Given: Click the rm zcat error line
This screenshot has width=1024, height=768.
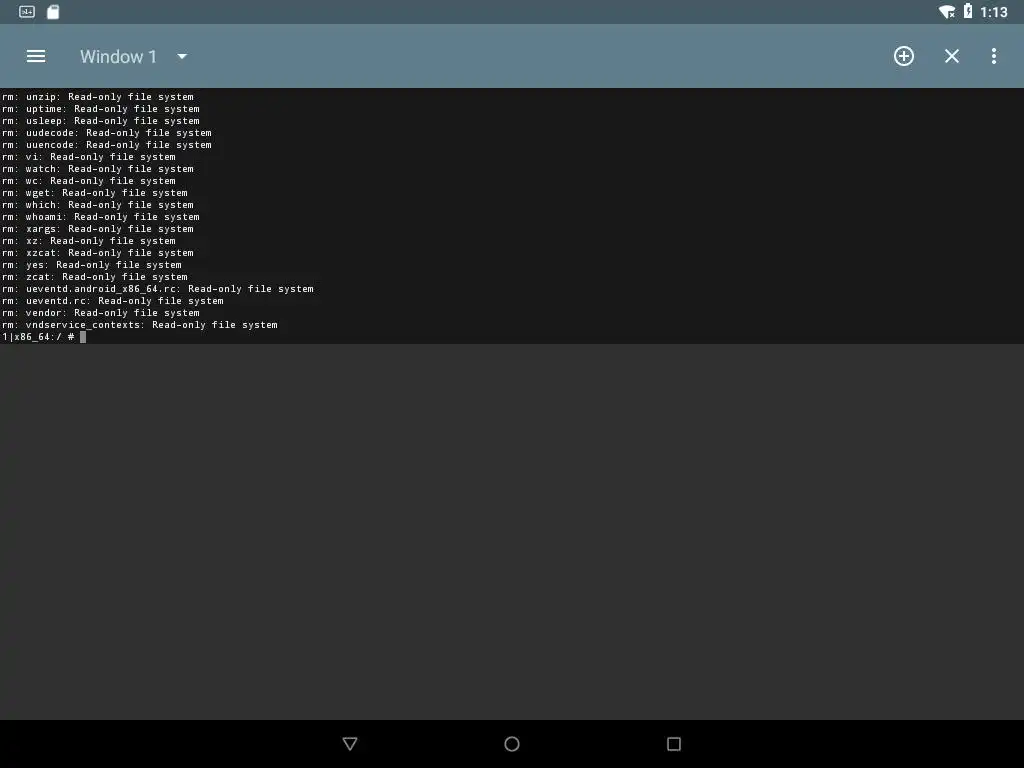Looking at the screenshot, I should point(95,277).
